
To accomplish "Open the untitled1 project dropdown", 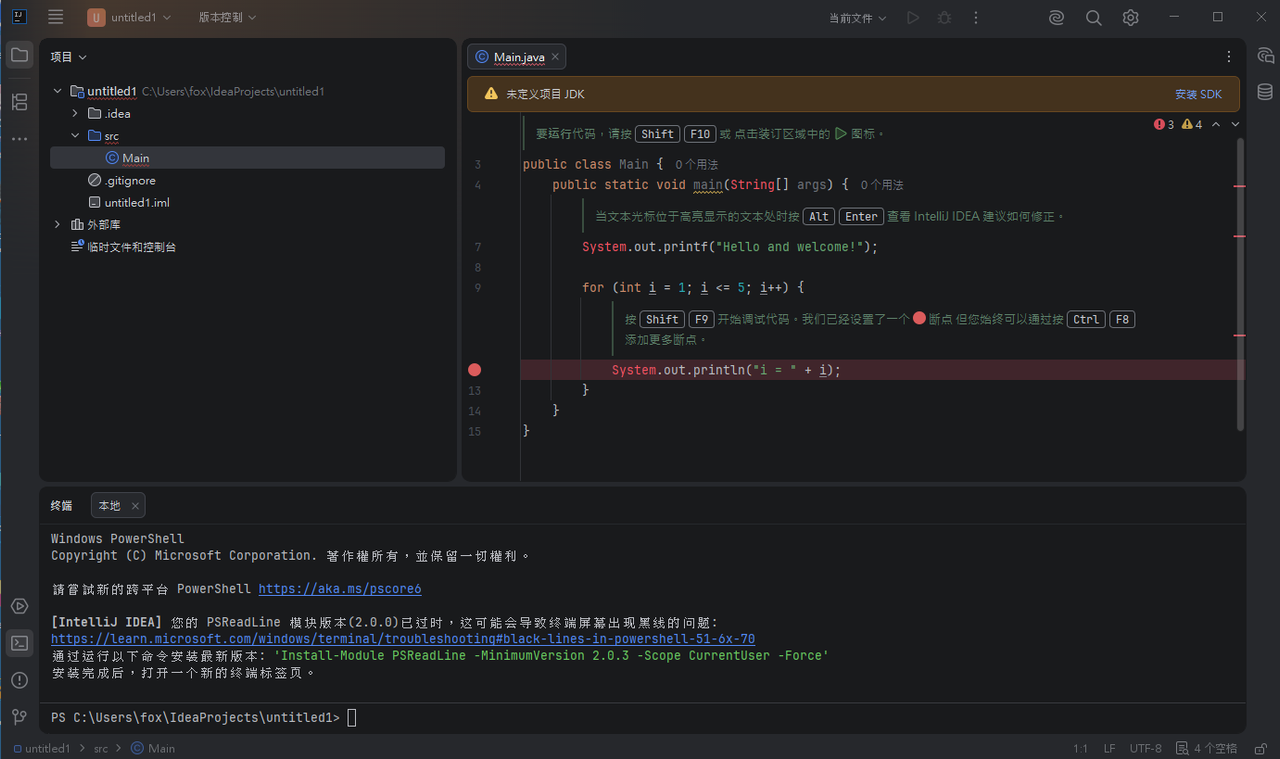I will coord(130,17).
